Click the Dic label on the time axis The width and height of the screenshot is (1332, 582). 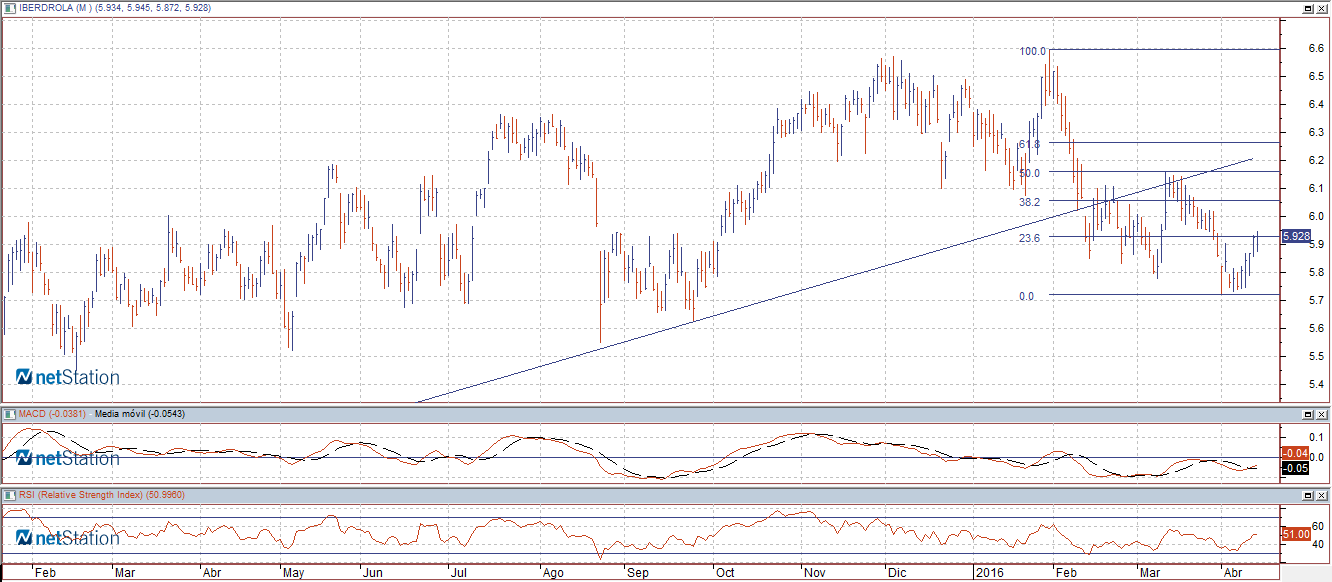(x=897, y=574)
